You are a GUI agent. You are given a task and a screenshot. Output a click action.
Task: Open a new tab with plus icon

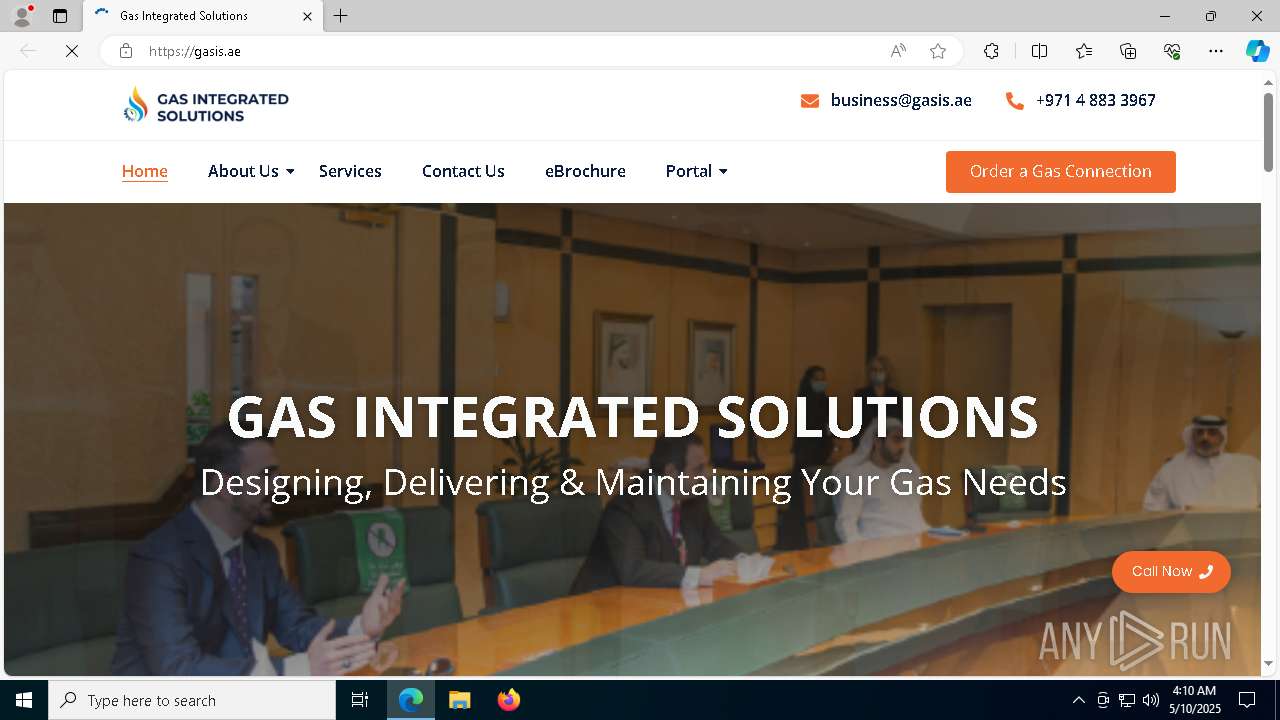point(341,16)
